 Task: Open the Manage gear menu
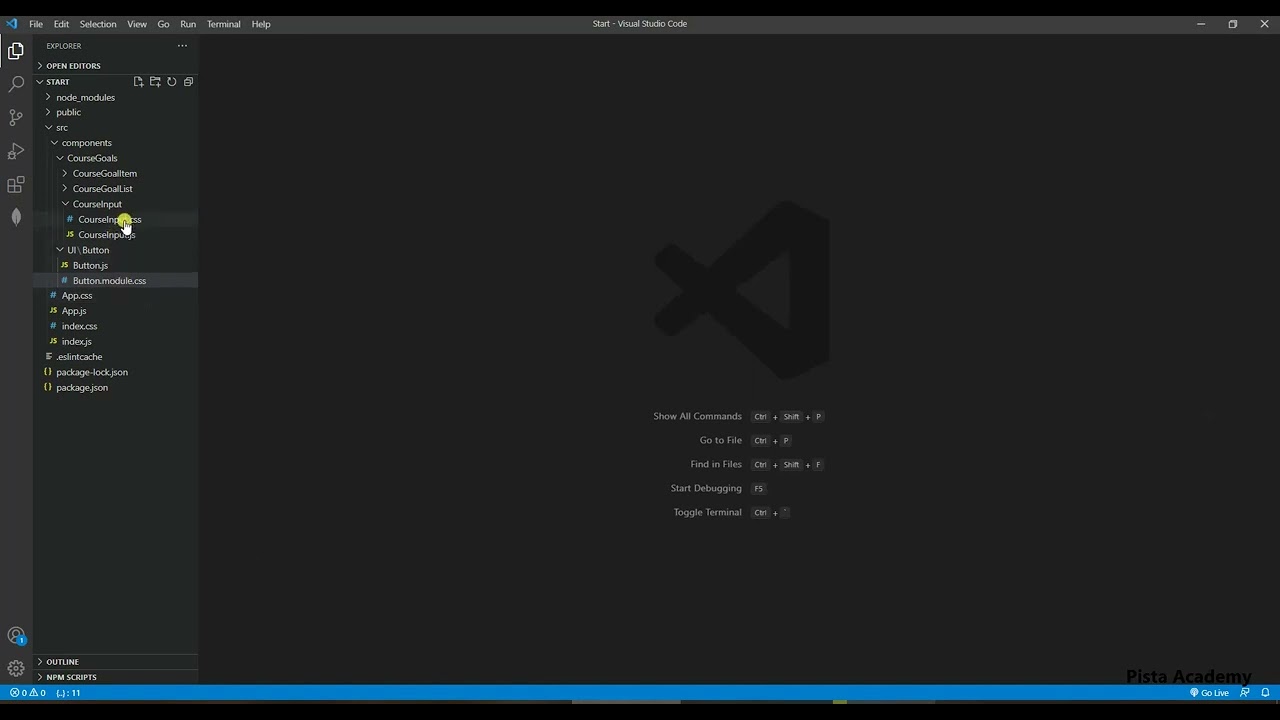16,668
